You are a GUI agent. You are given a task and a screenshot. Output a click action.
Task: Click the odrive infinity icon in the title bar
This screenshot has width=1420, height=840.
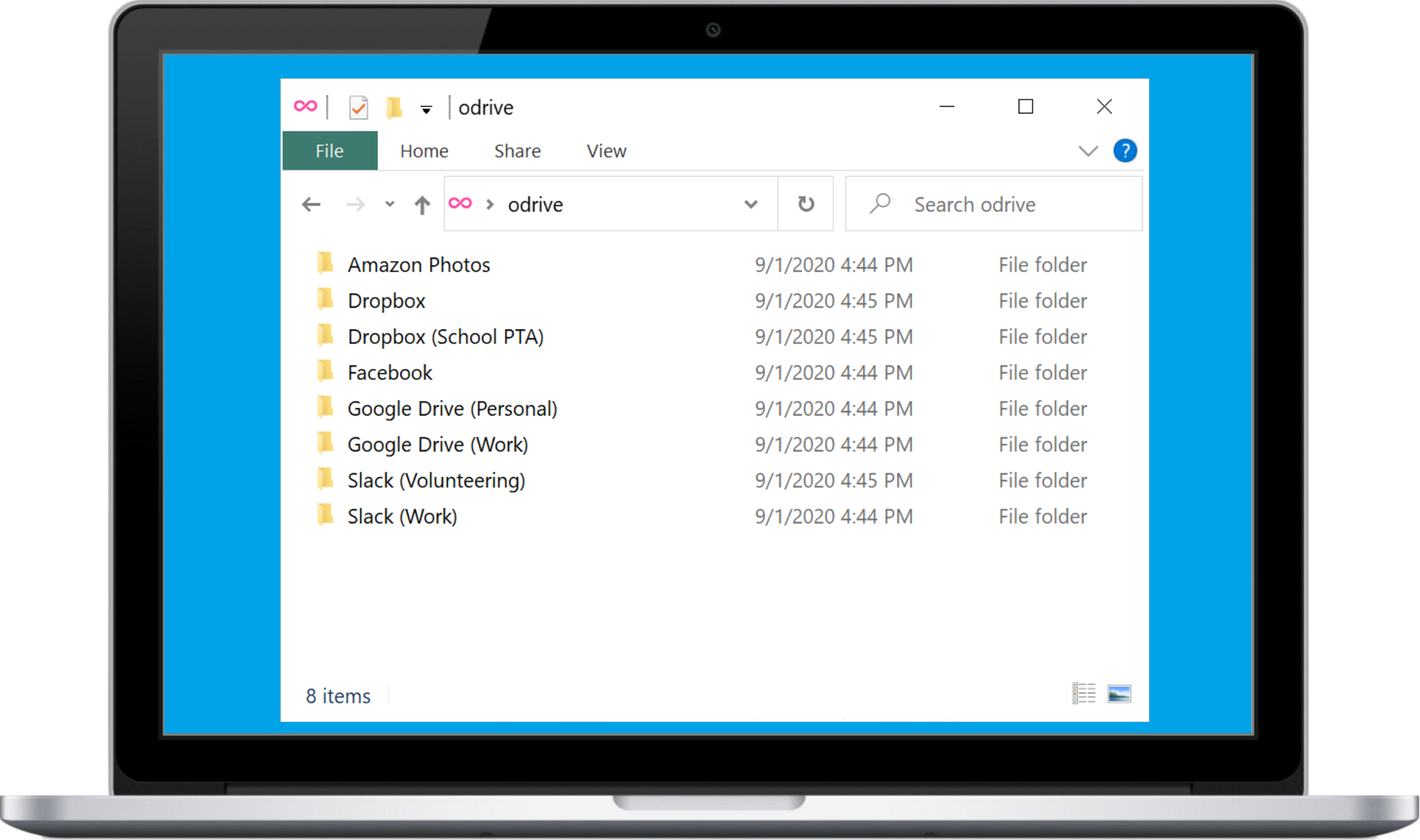[305, 106]
